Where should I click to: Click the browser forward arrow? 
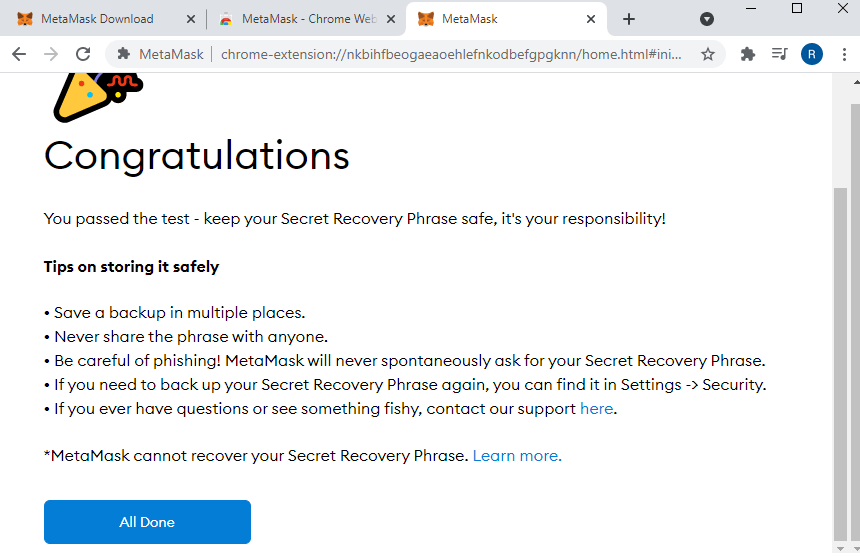(x=51, y=54)
